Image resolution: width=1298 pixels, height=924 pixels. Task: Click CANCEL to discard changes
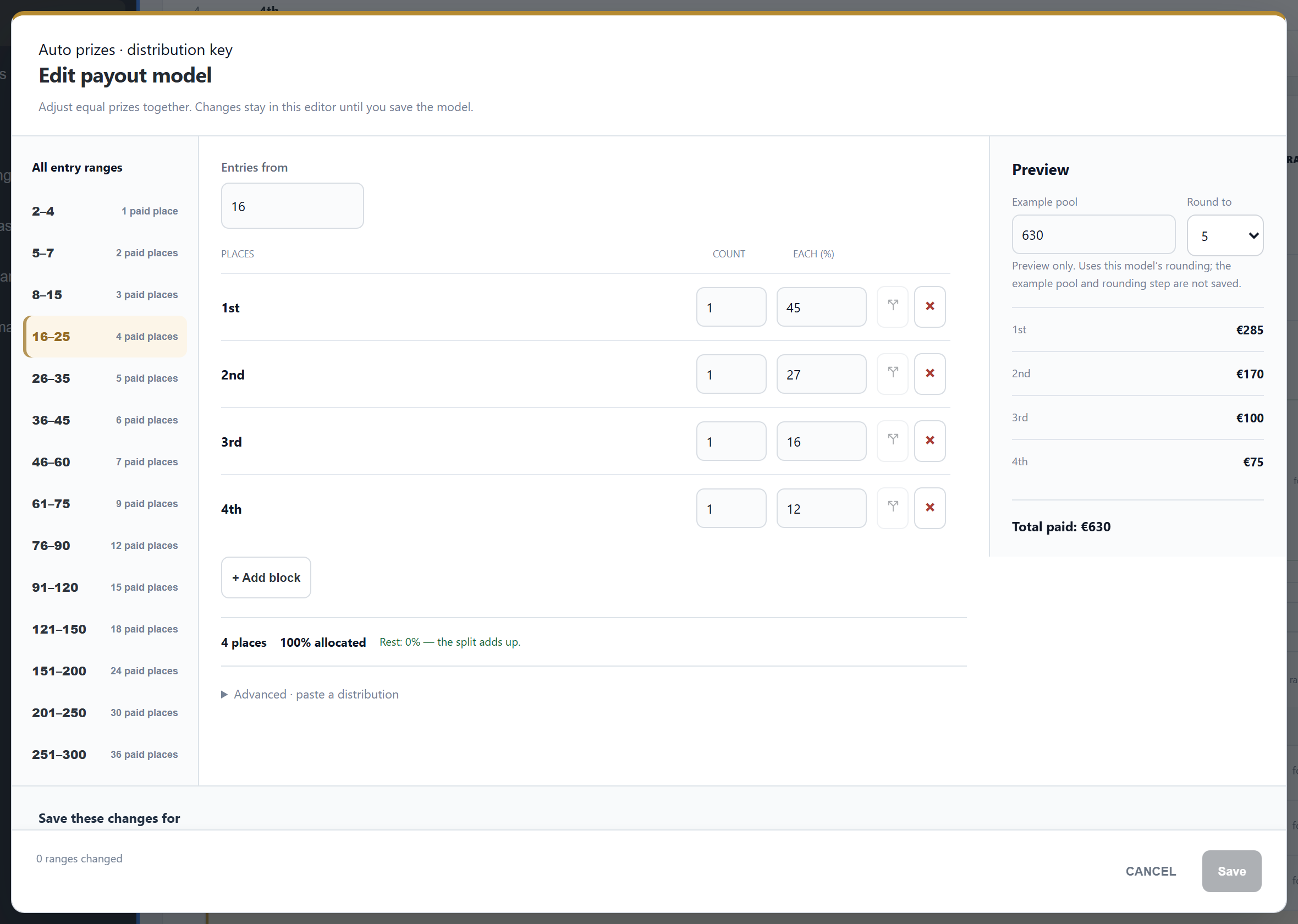[1150, 871]
